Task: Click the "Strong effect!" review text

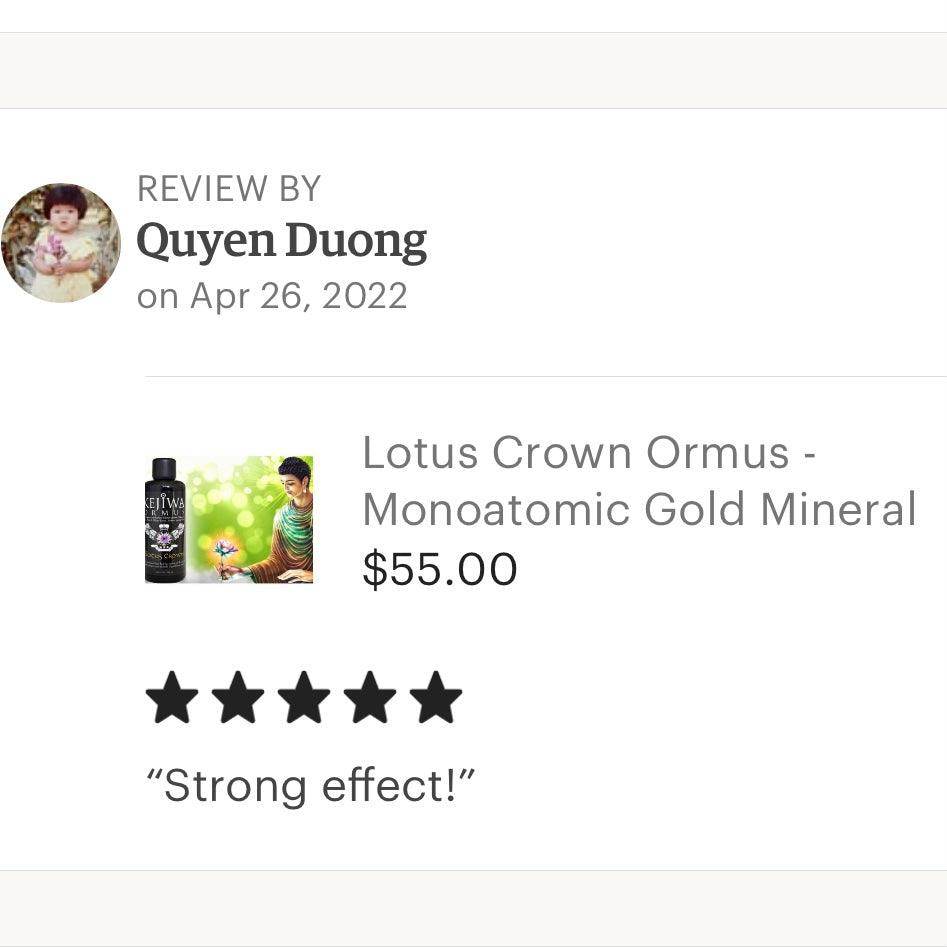Action: pos(311,786)
